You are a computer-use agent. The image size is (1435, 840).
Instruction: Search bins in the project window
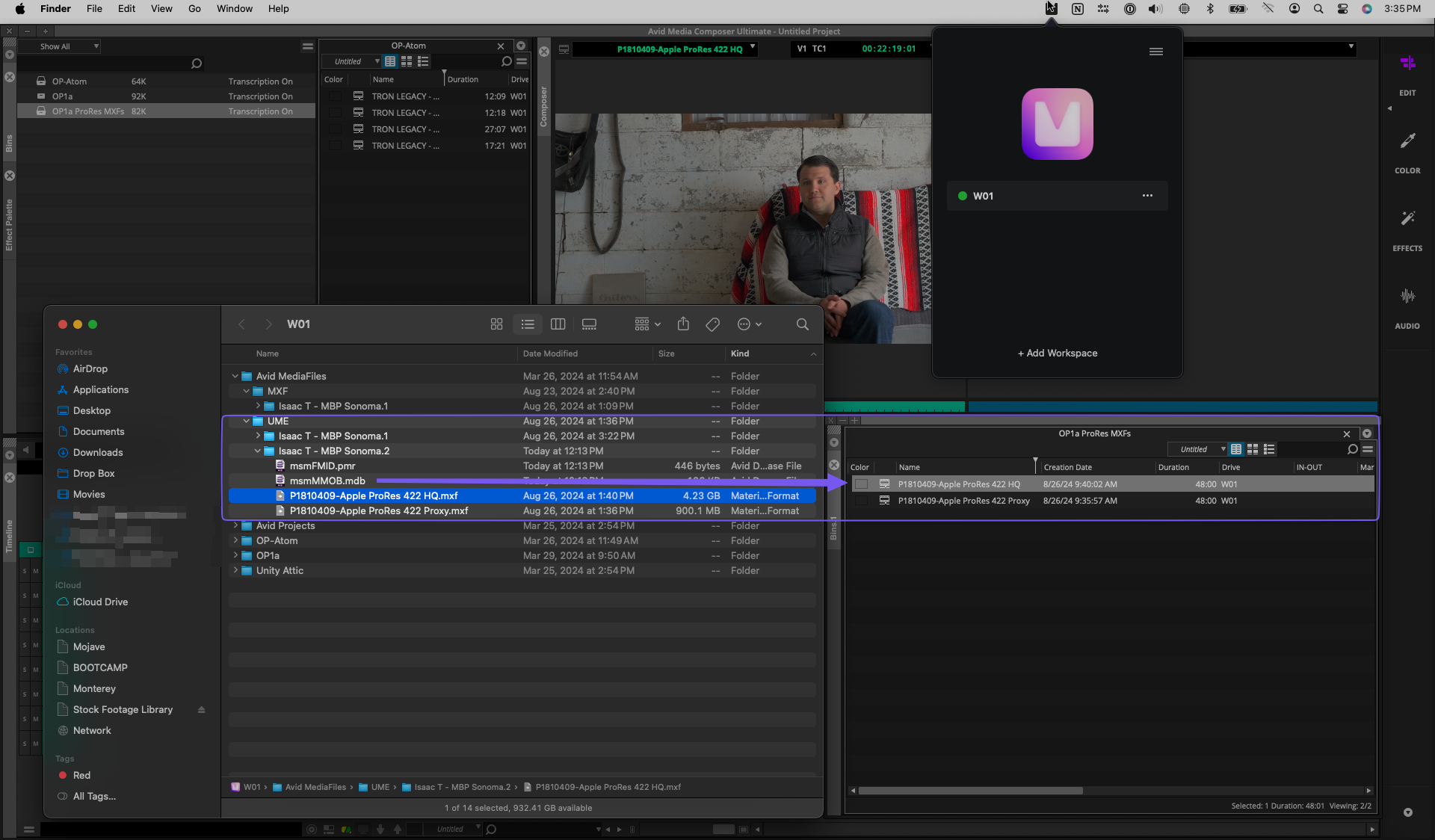point(197,64)
